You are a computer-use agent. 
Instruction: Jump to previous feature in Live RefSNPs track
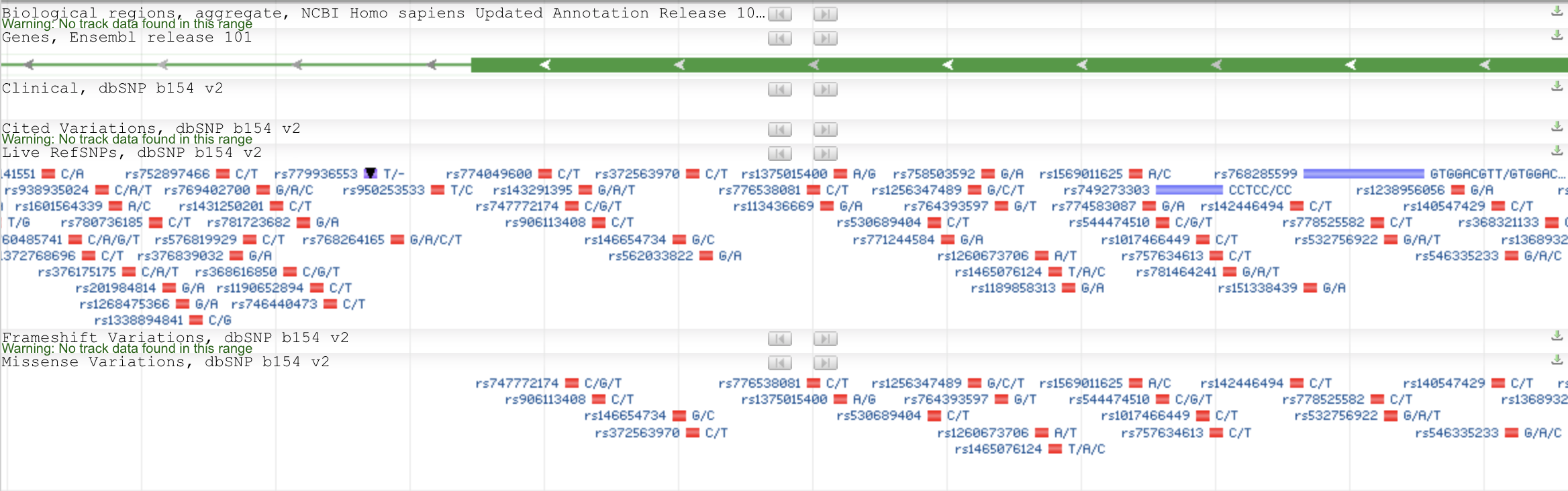(x=779, y=154)
